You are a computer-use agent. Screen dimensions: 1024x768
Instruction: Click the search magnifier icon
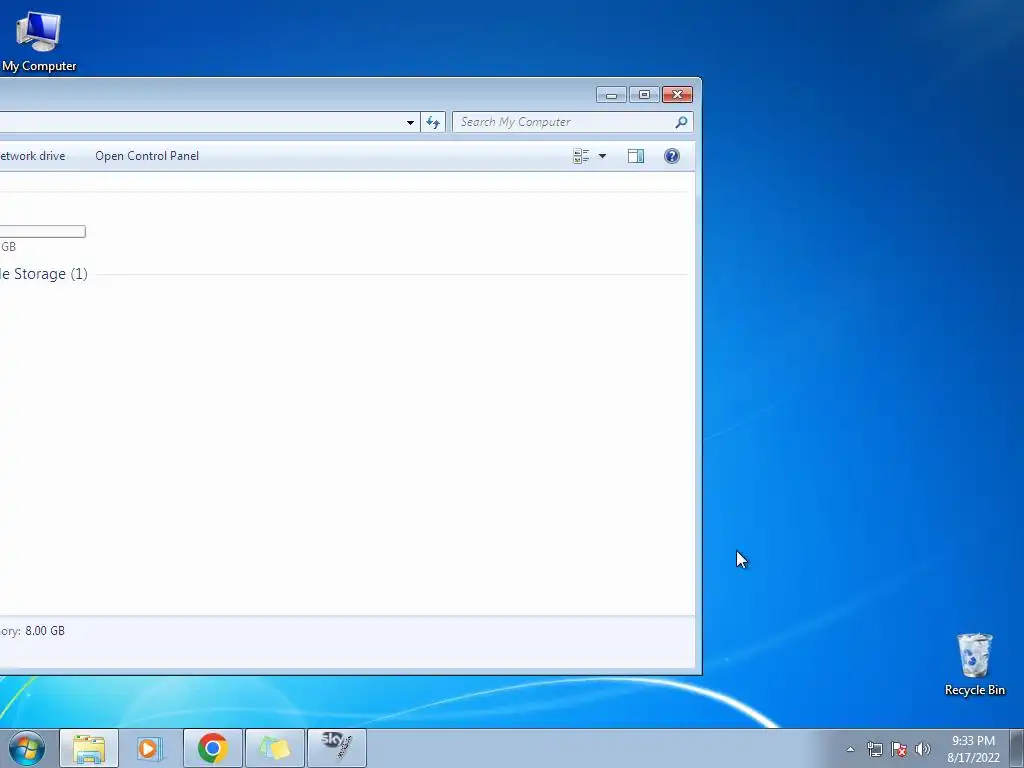[681, 122]
